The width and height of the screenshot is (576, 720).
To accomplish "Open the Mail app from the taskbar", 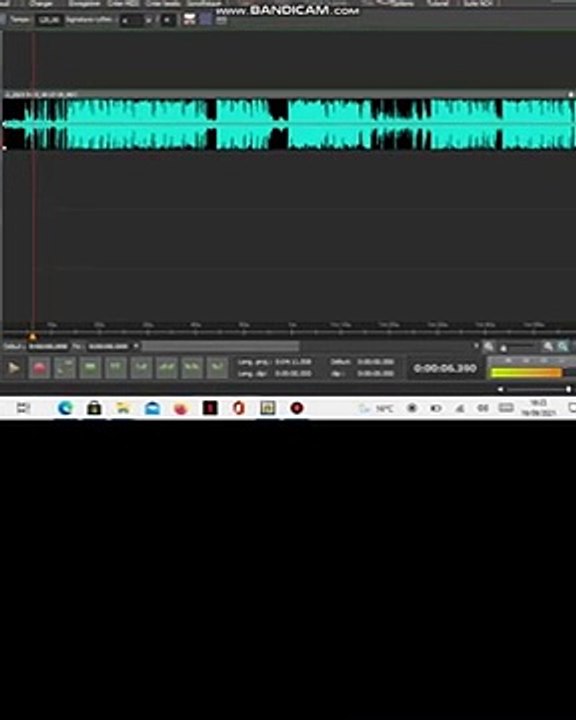I will [152, 408].
